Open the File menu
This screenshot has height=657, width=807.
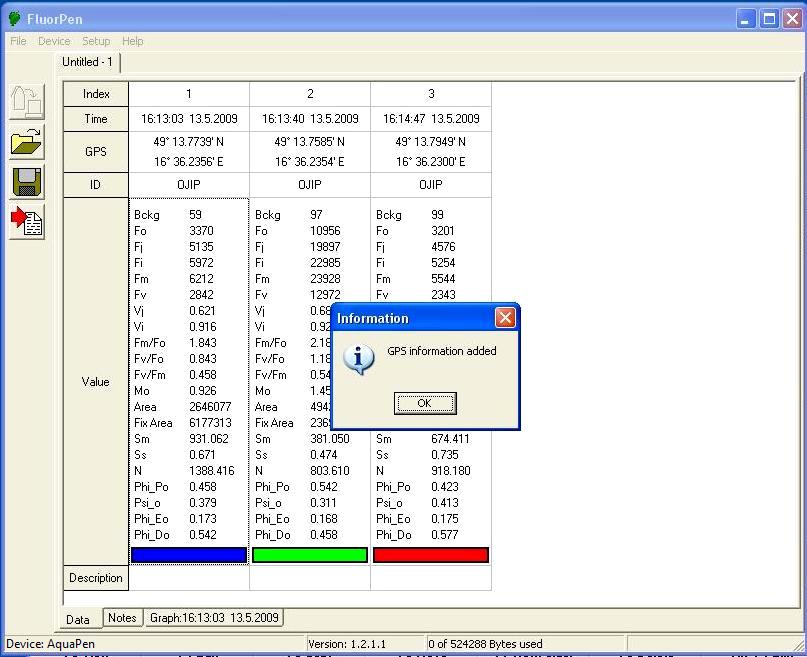point(18,41)
